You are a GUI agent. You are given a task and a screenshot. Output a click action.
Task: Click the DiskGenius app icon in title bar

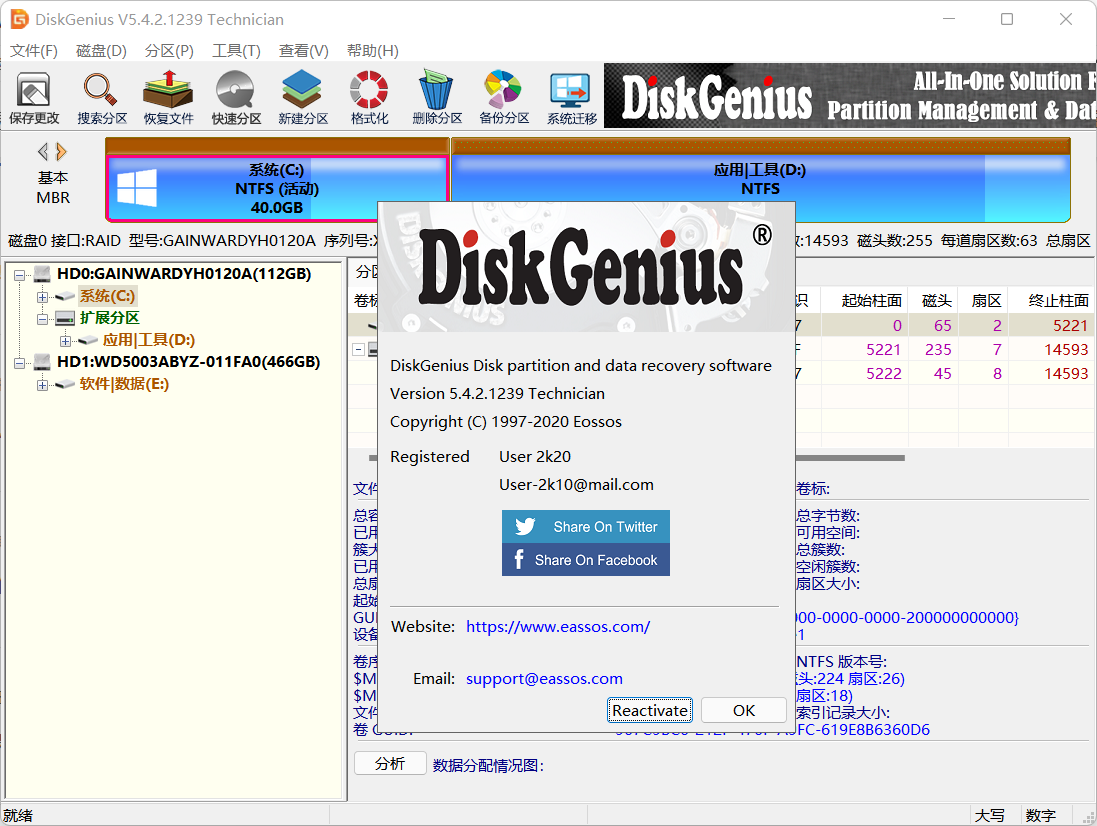pyautogui.click(x=20, y=19)
